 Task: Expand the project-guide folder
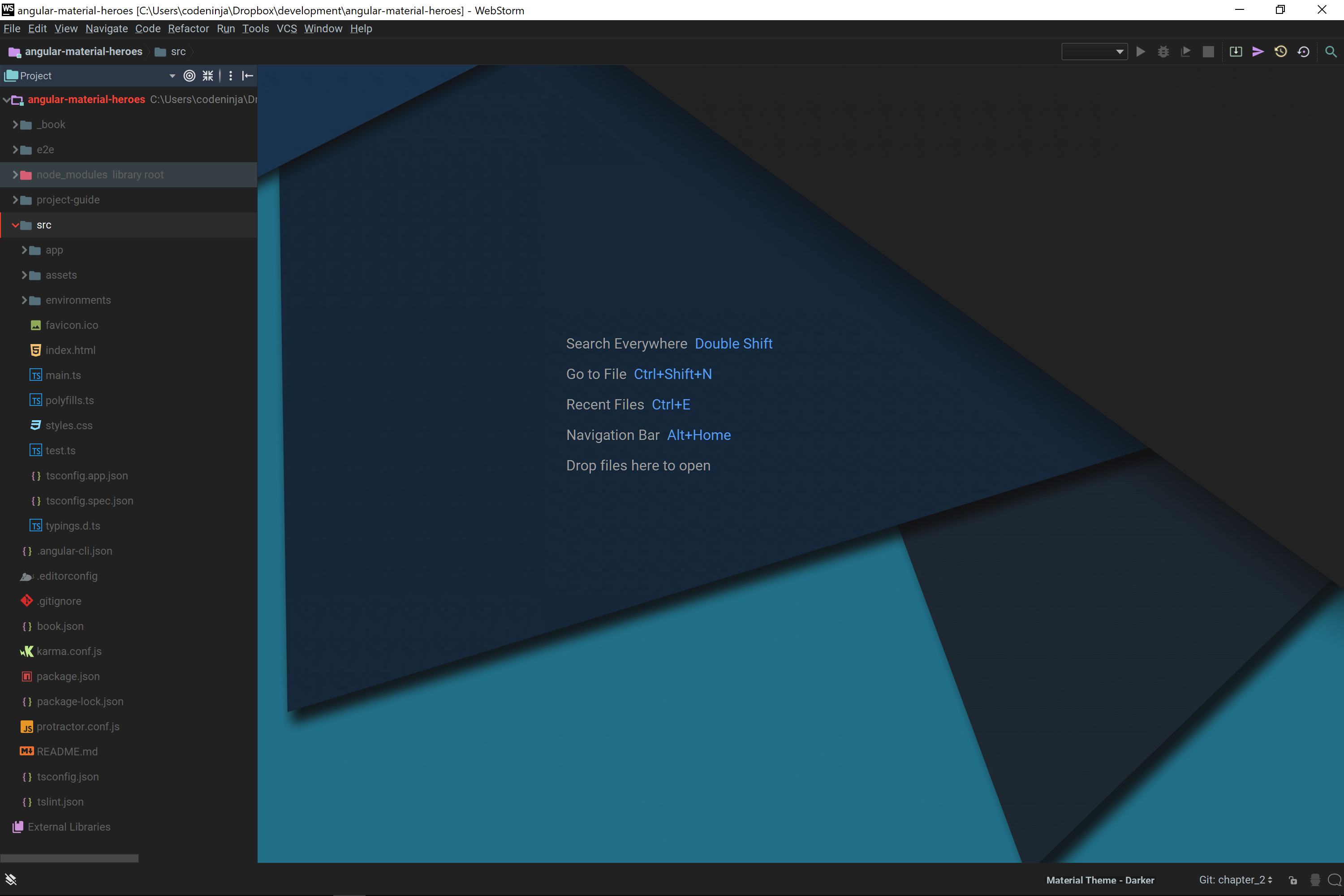tap(15, 199)
